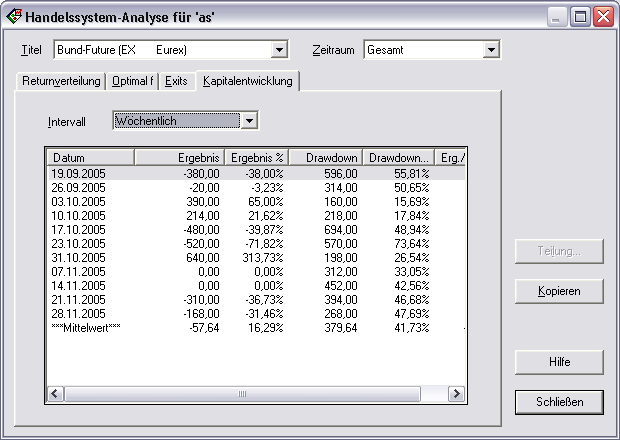
Task: Click the ***Mittelwert*** row label
Action: [x=86, y=328]
